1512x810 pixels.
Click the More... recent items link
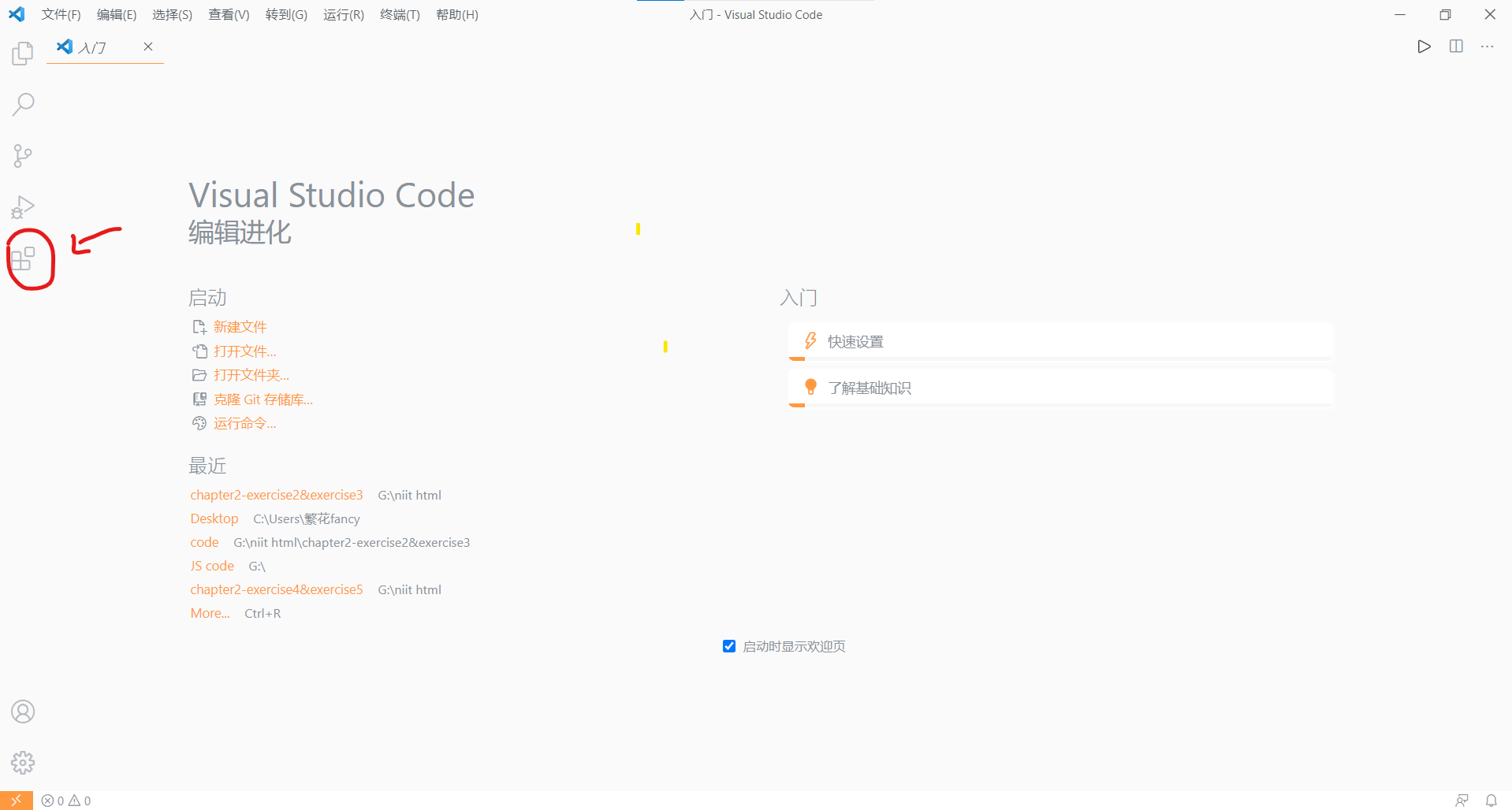pyautogui.click(x=210, y=613)
